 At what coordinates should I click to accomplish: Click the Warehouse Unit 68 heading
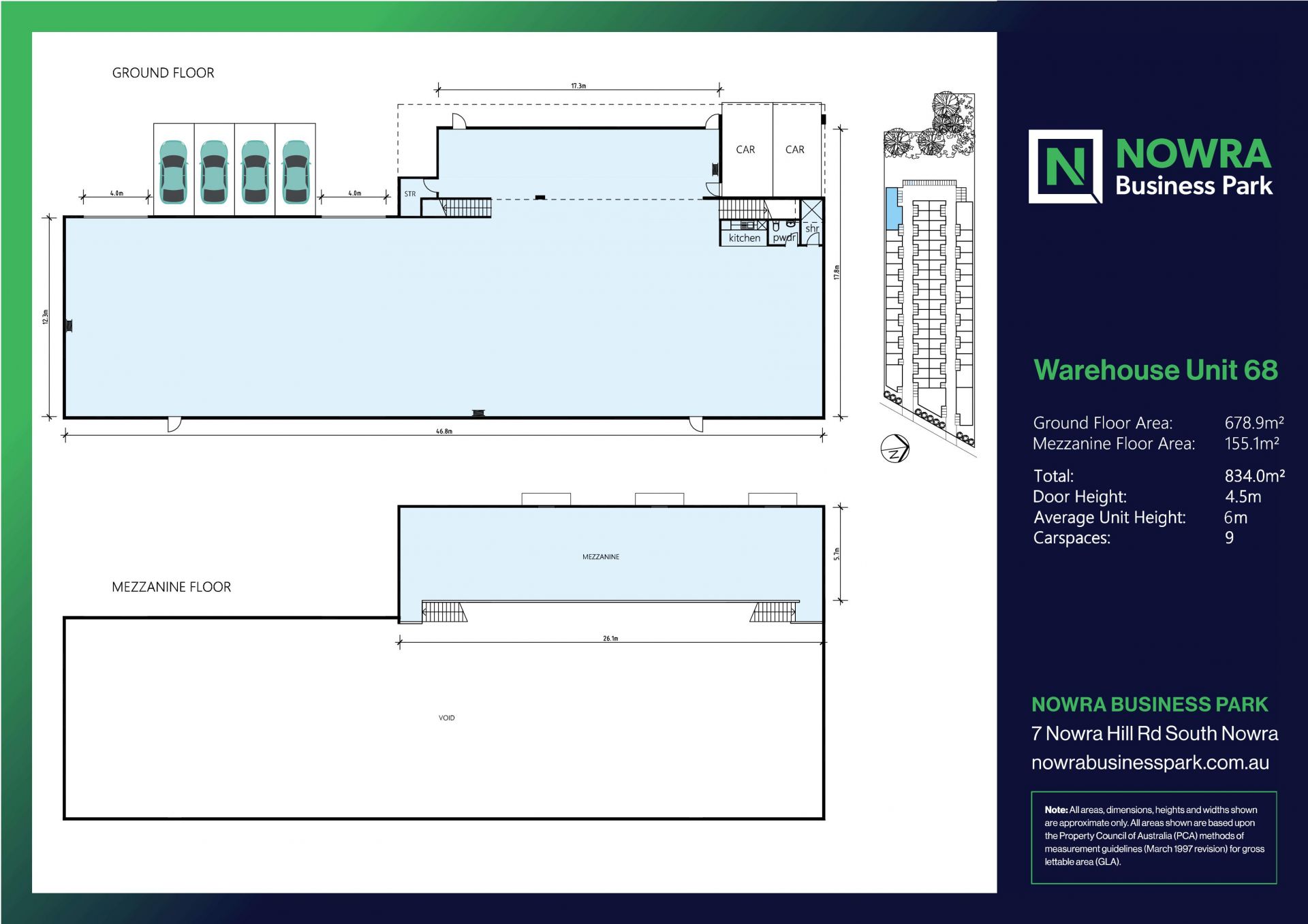[x=1155, y=370]
